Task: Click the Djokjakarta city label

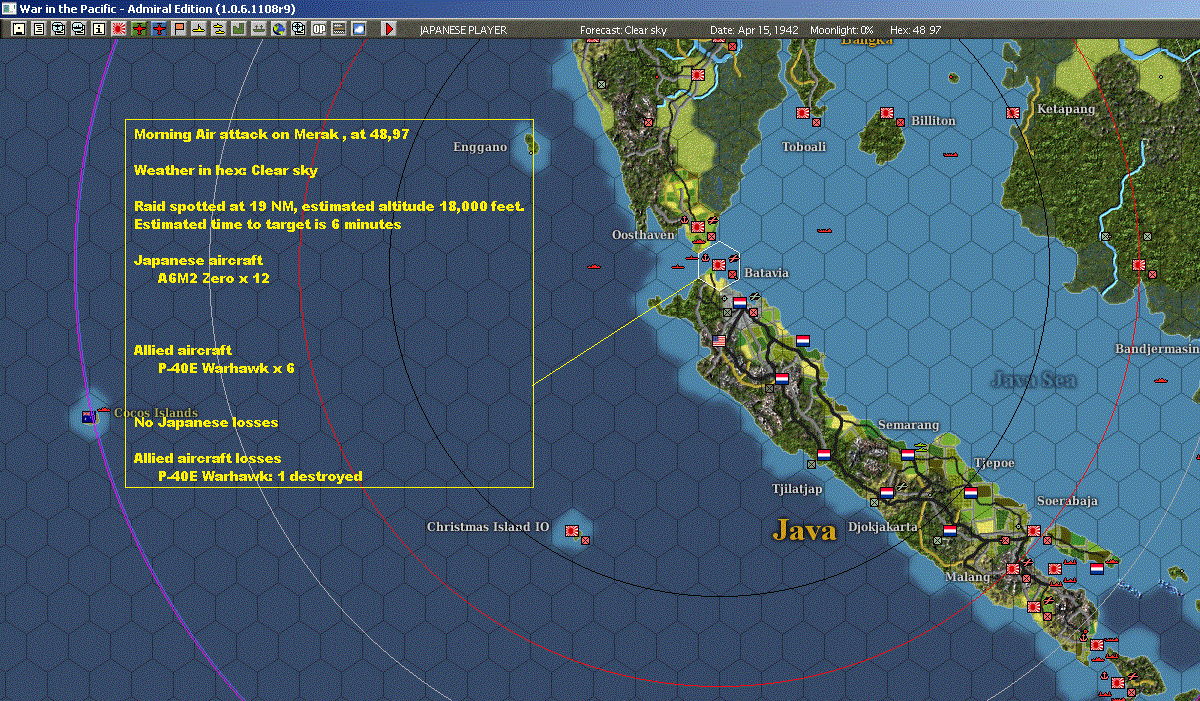Action: coord(883,526)
